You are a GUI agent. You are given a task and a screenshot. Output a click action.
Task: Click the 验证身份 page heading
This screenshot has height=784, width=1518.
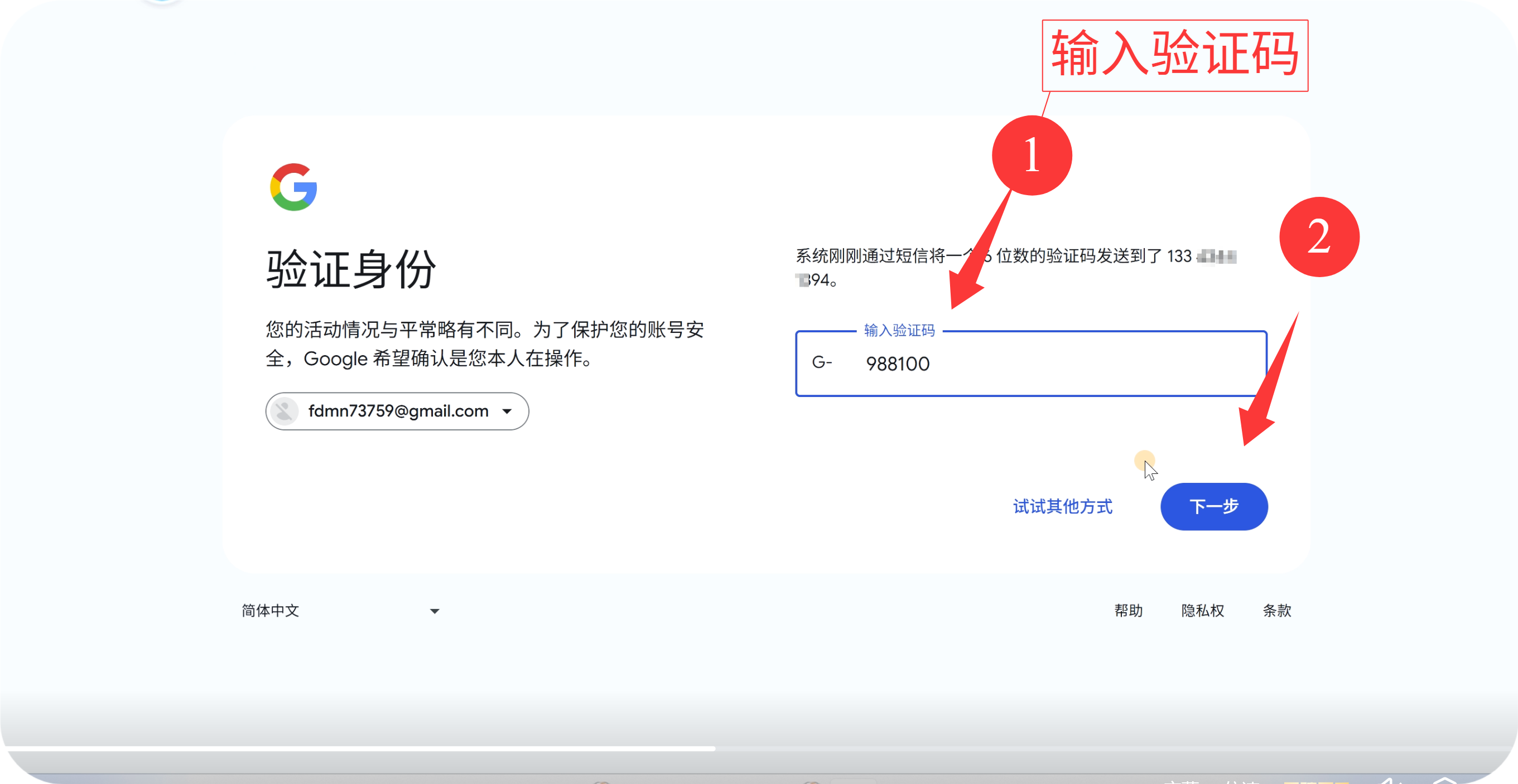click(349, 269)
